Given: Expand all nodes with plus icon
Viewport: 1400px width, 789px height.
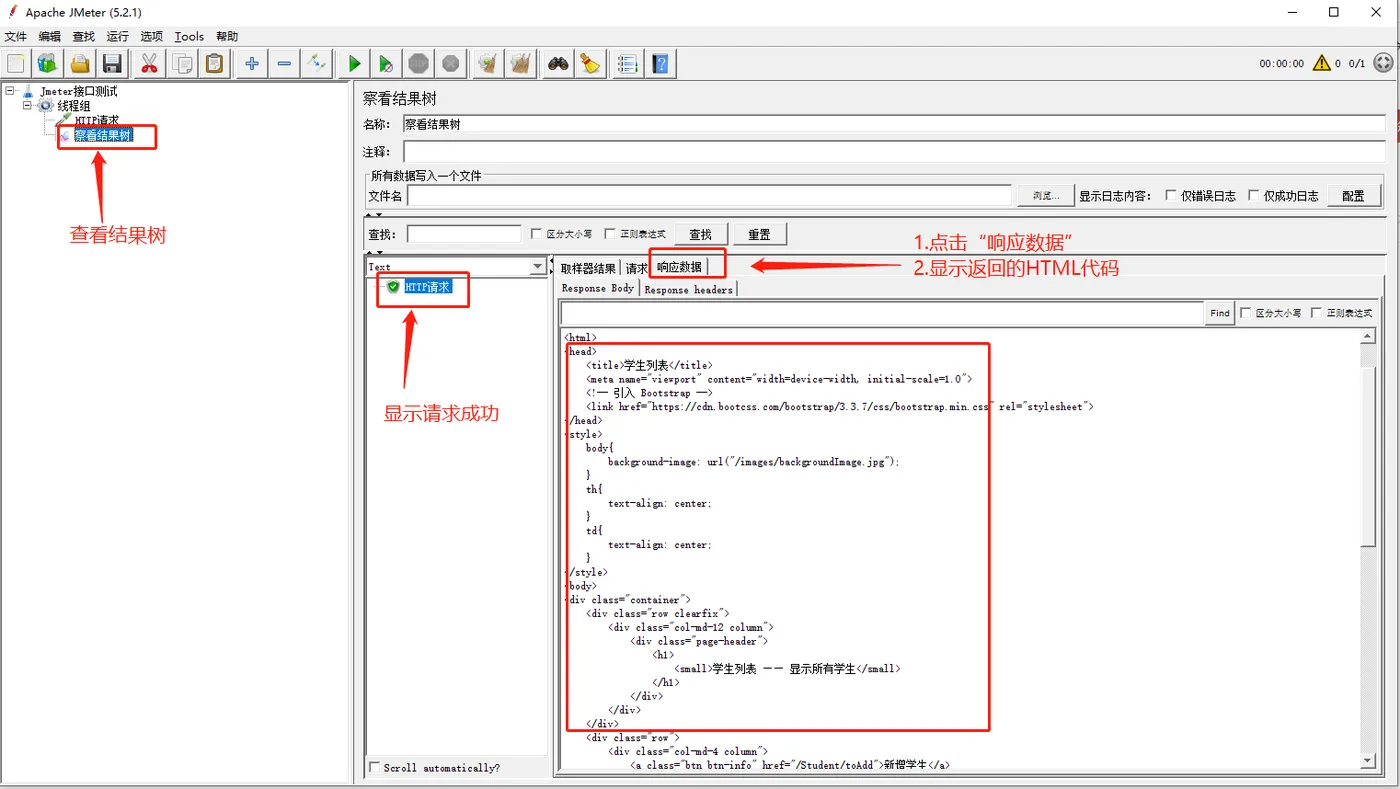Looking at the screenshot, I should (252, 64).
